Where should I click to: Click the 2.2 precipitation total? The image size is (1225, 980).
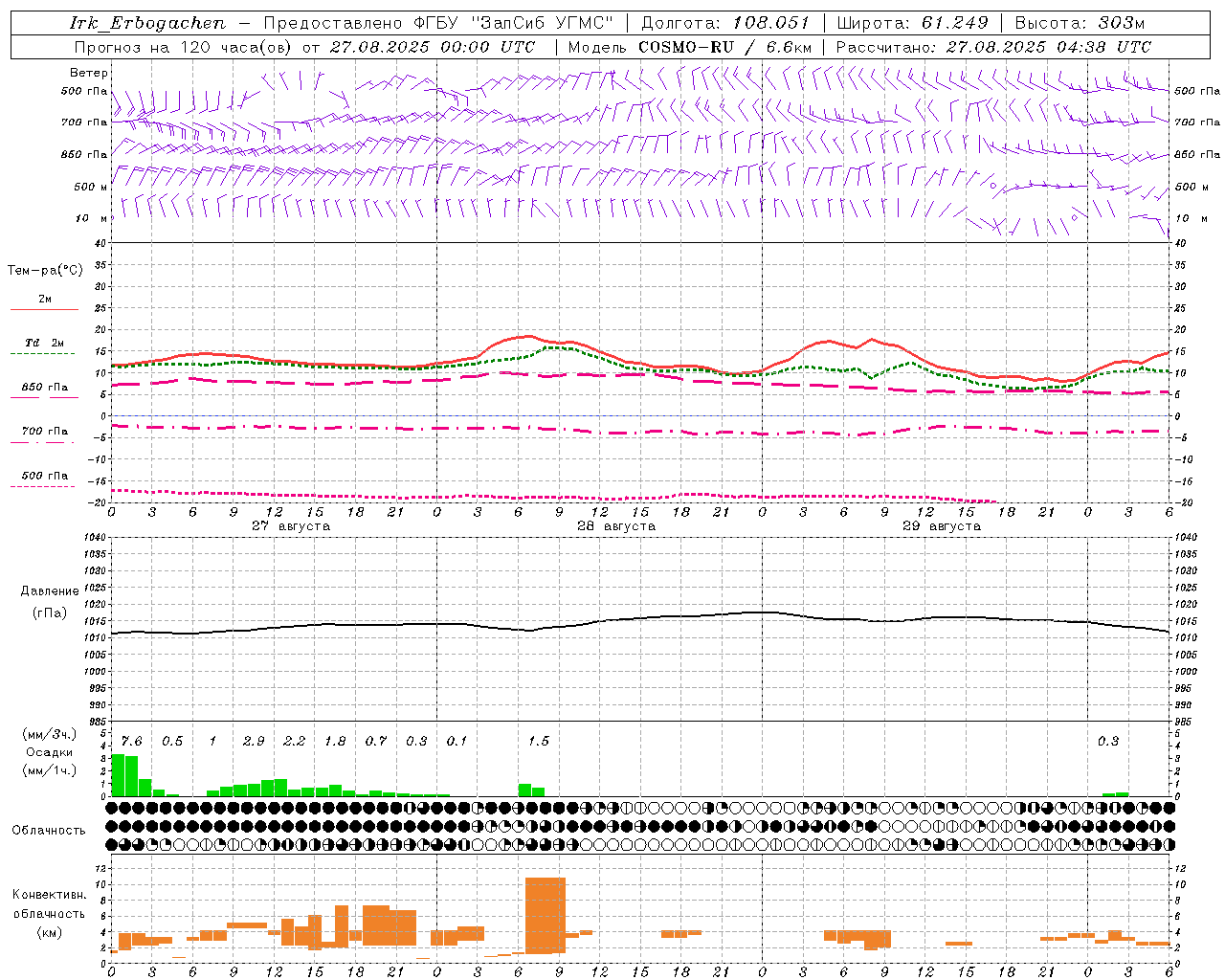295,742
